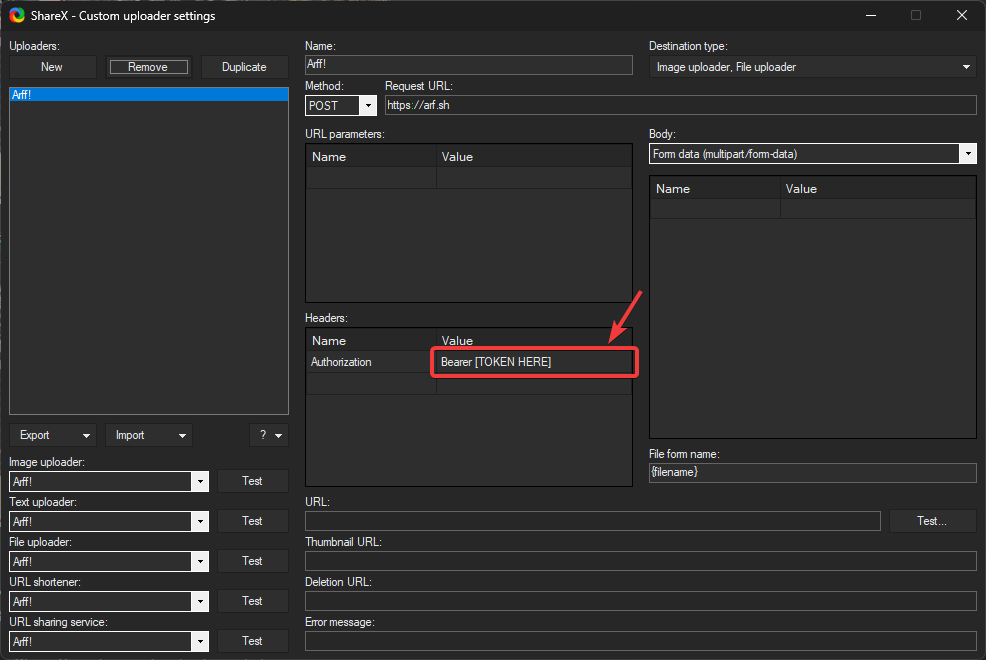Test the URL shortener

point(253,601)
